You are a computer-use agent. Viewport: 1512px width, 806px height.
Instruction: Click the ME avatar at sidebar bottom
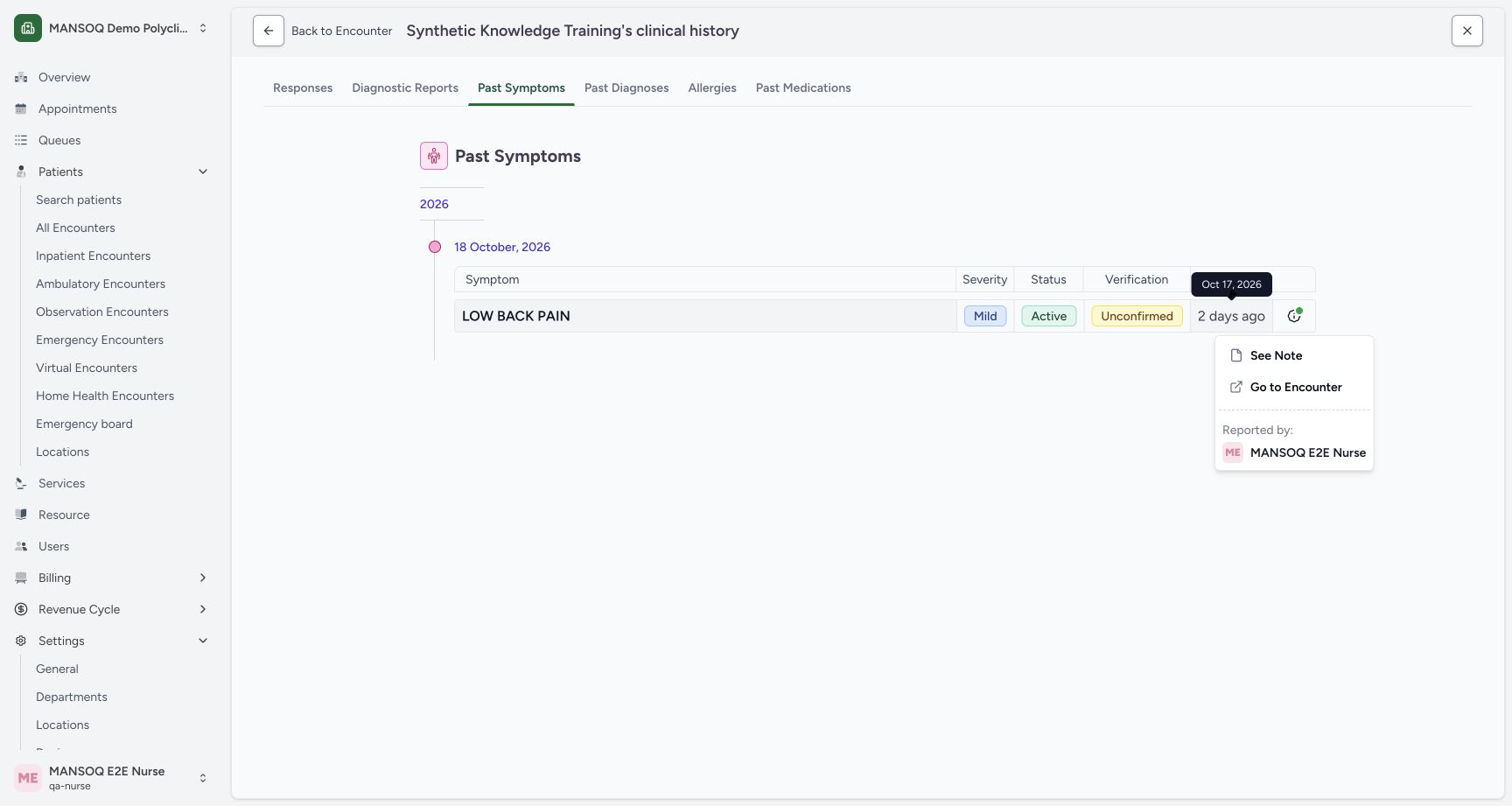28,778
